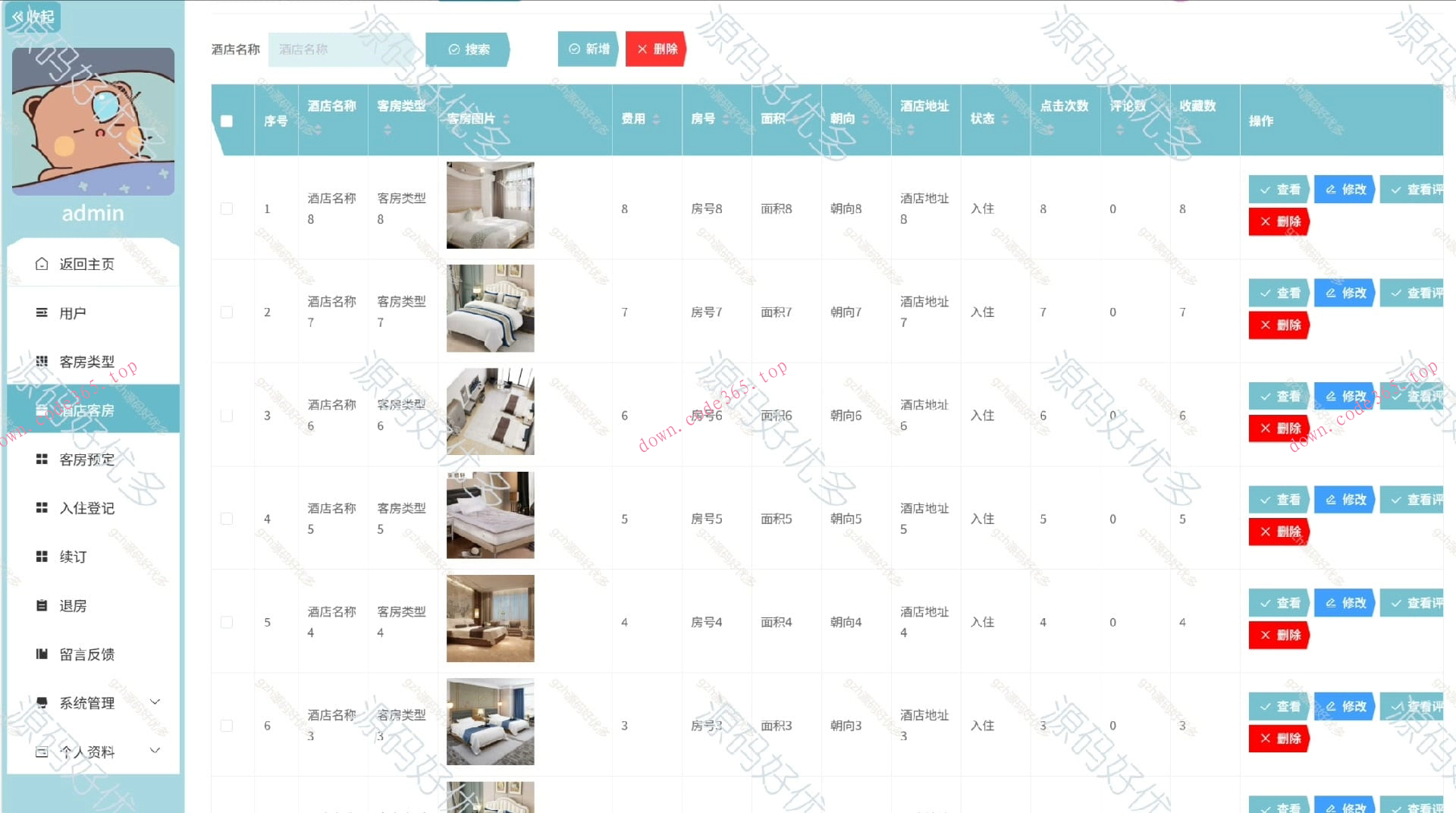Viewport: 1456px width, 813px height.
Task: Expand the 个人资料 submenu chevron
Action: [155, 751]
